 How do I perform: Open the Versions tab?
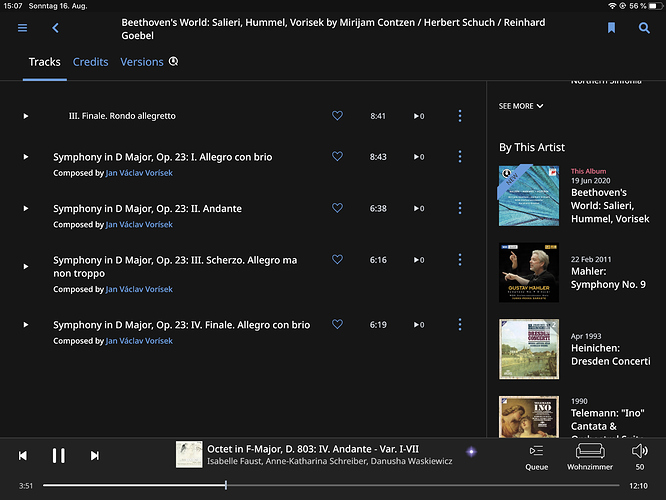click(142, 62)
